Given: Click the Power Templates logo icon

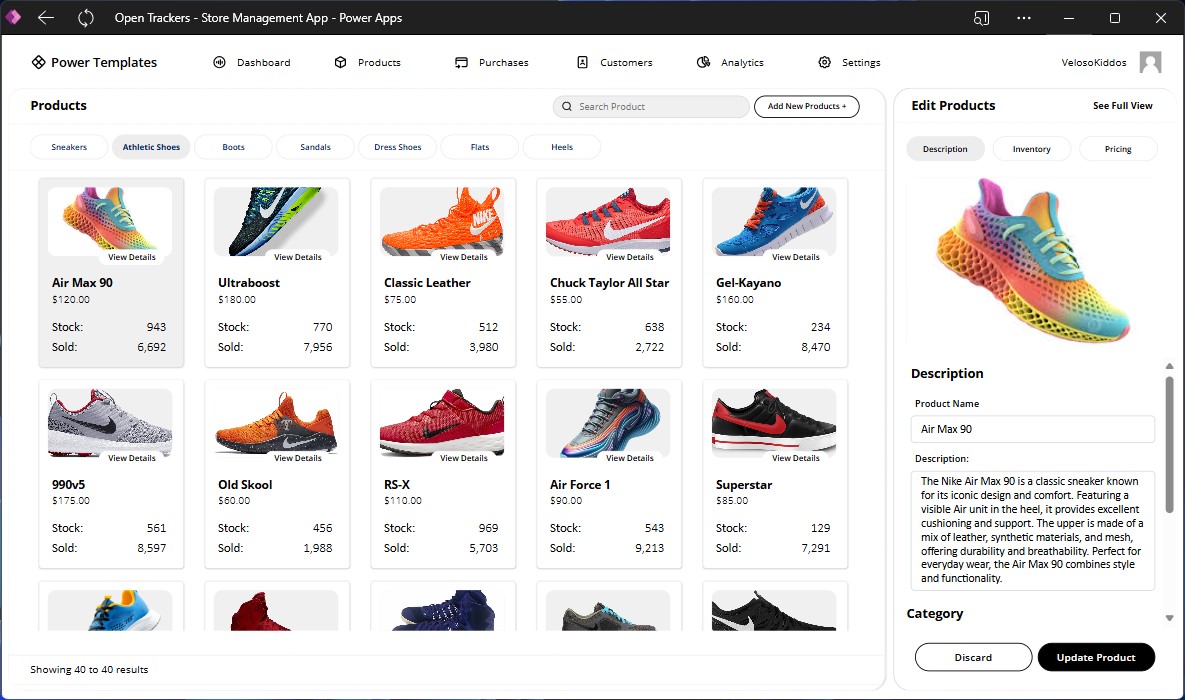Looking at the screenshot, I should click(x=38, y=62).
